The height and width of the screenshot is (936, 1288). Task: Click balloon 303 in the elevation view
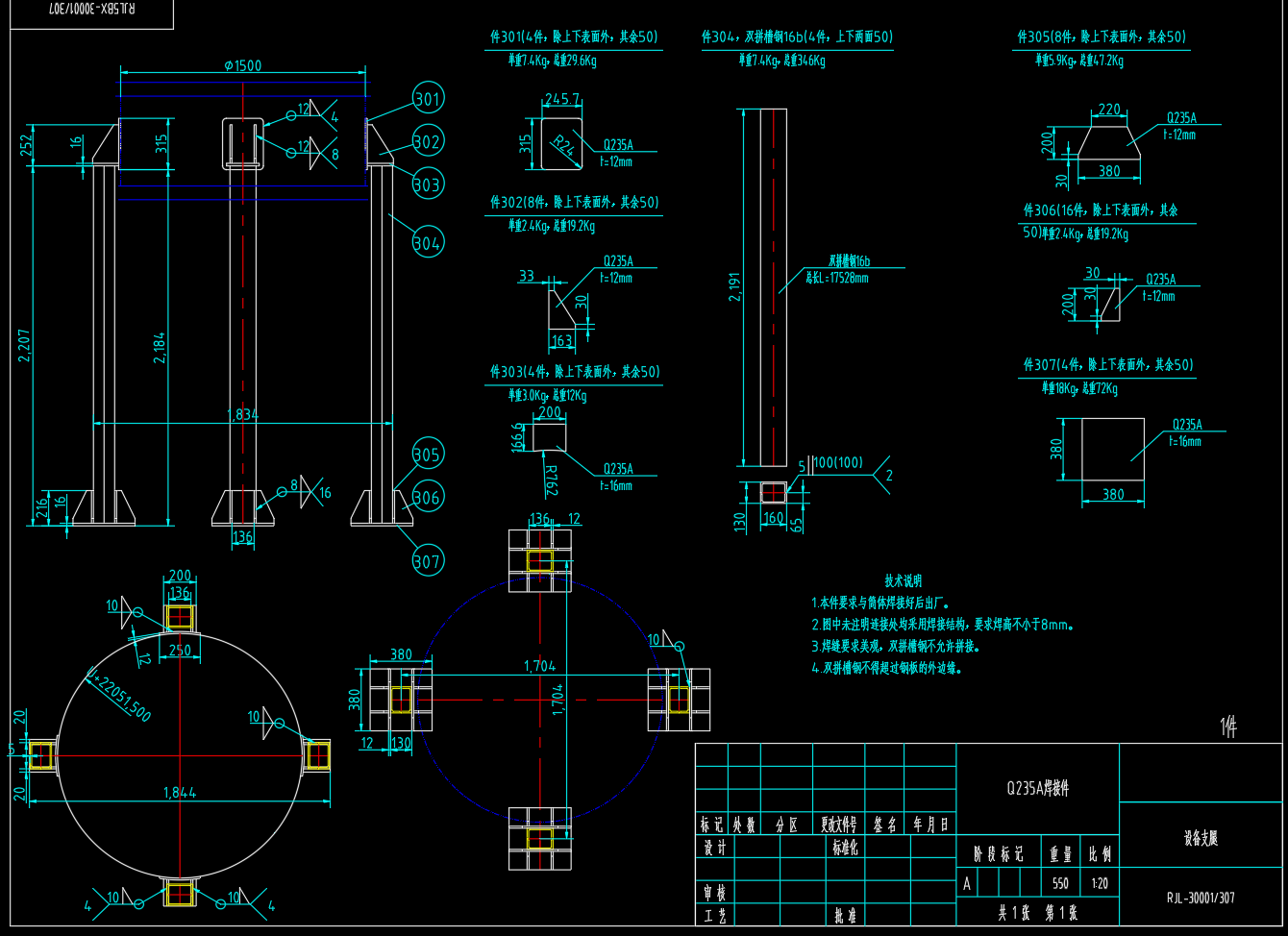point(428,185)
